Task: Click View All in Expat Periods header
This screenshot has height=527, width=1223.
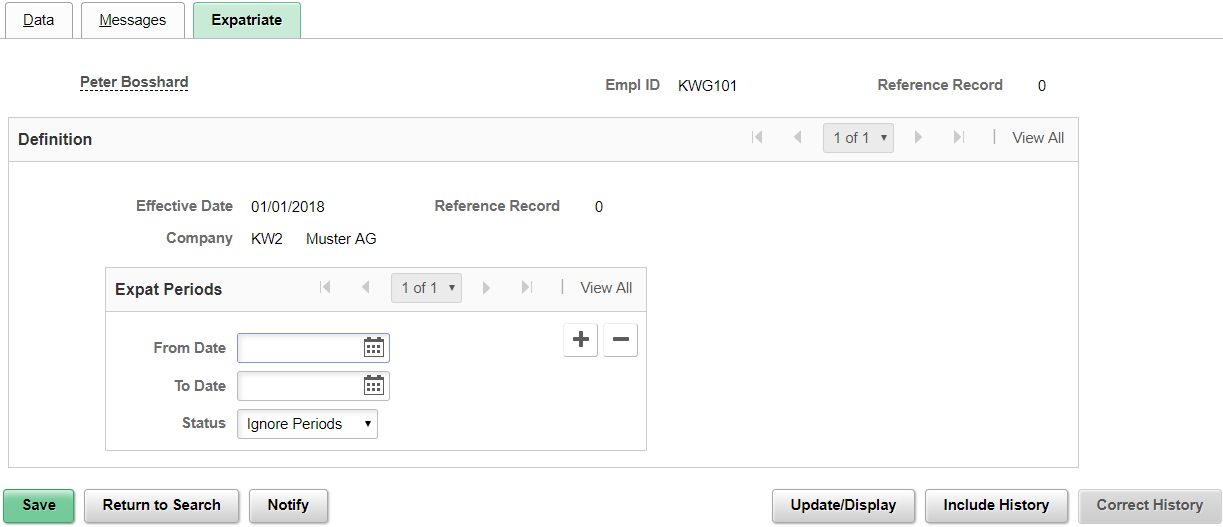Action: coord(606,288)
